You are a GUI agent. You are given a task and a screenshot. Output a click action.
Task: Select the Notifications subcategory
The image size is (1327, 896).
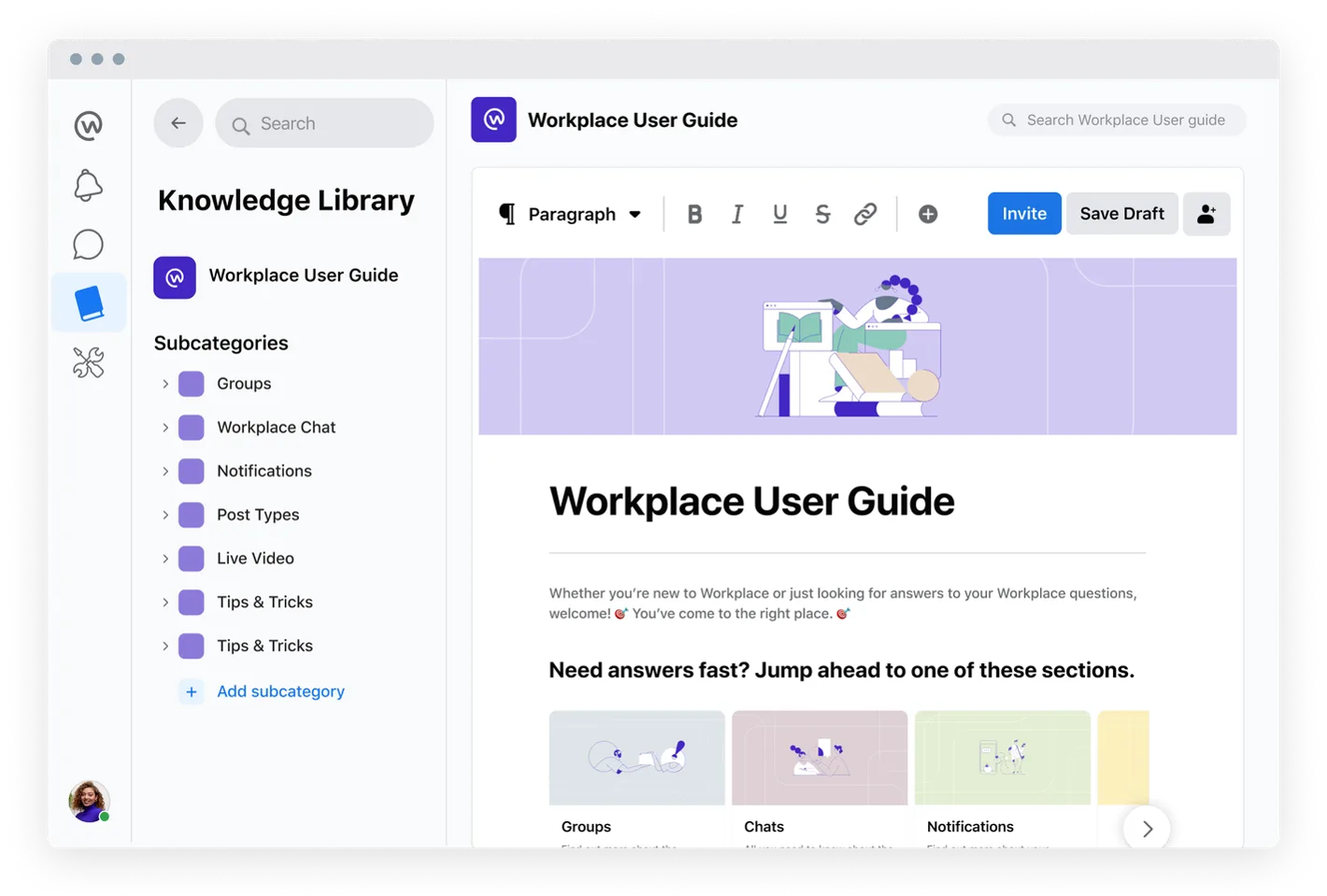264,471
